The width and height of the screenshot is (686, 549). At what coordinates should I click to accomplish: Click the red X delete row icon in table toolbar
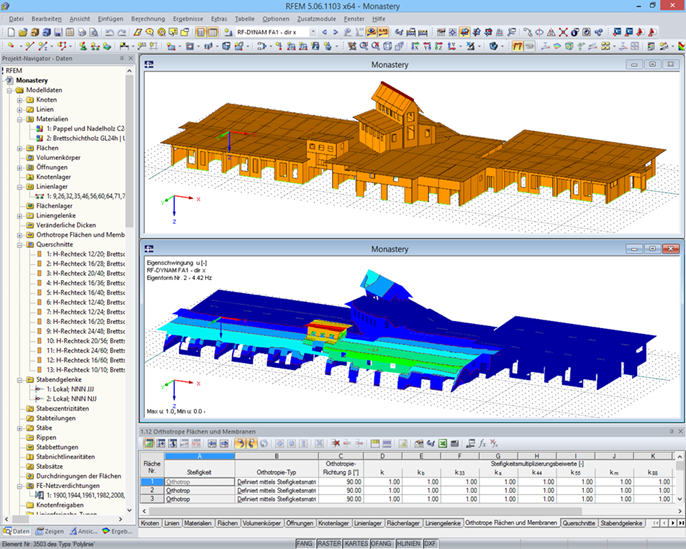336,444
